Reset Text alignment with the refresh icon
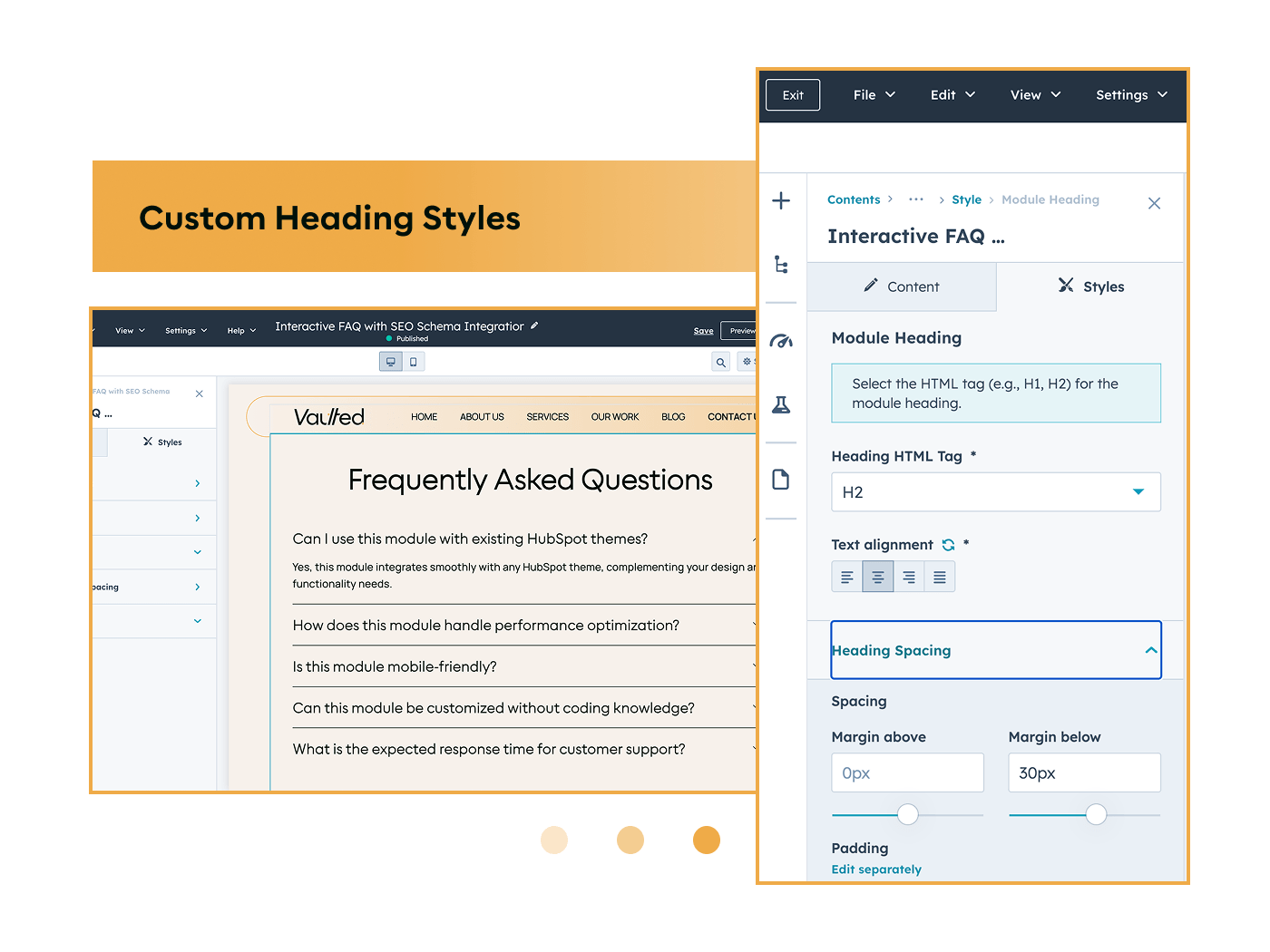 (948, 545)
